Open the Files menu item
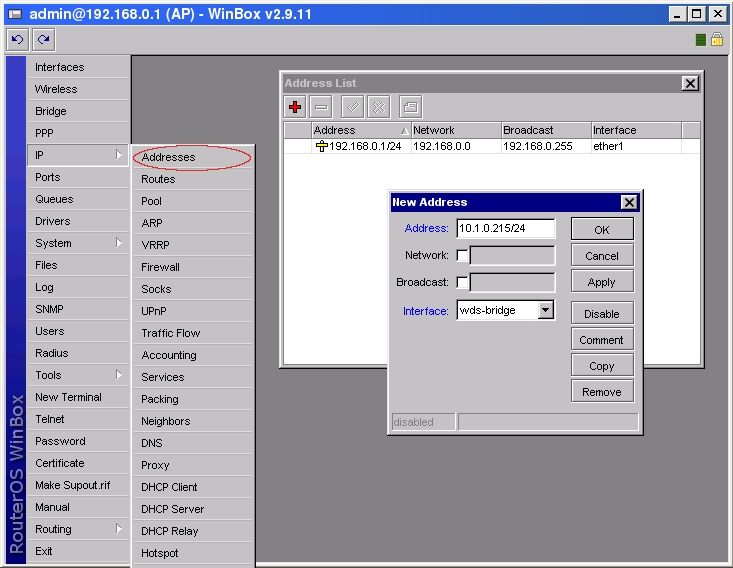Image resolution: width=733 pixels, height=568 pixels. coord(78,265)
